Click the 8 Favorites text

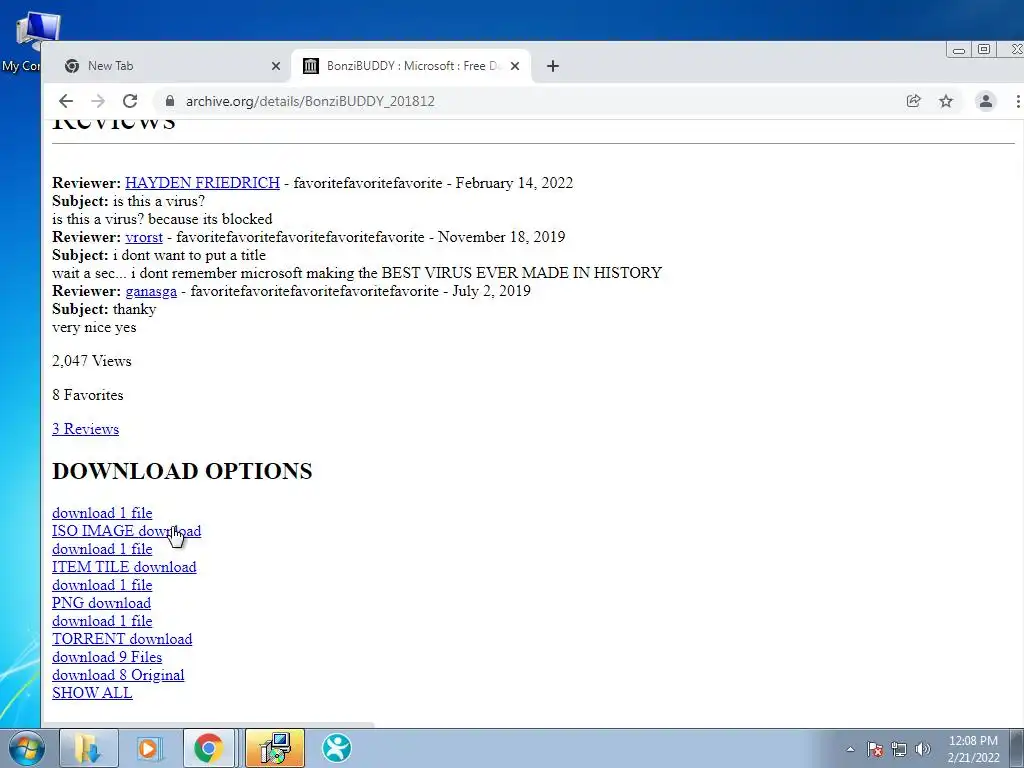click(88, 395)
